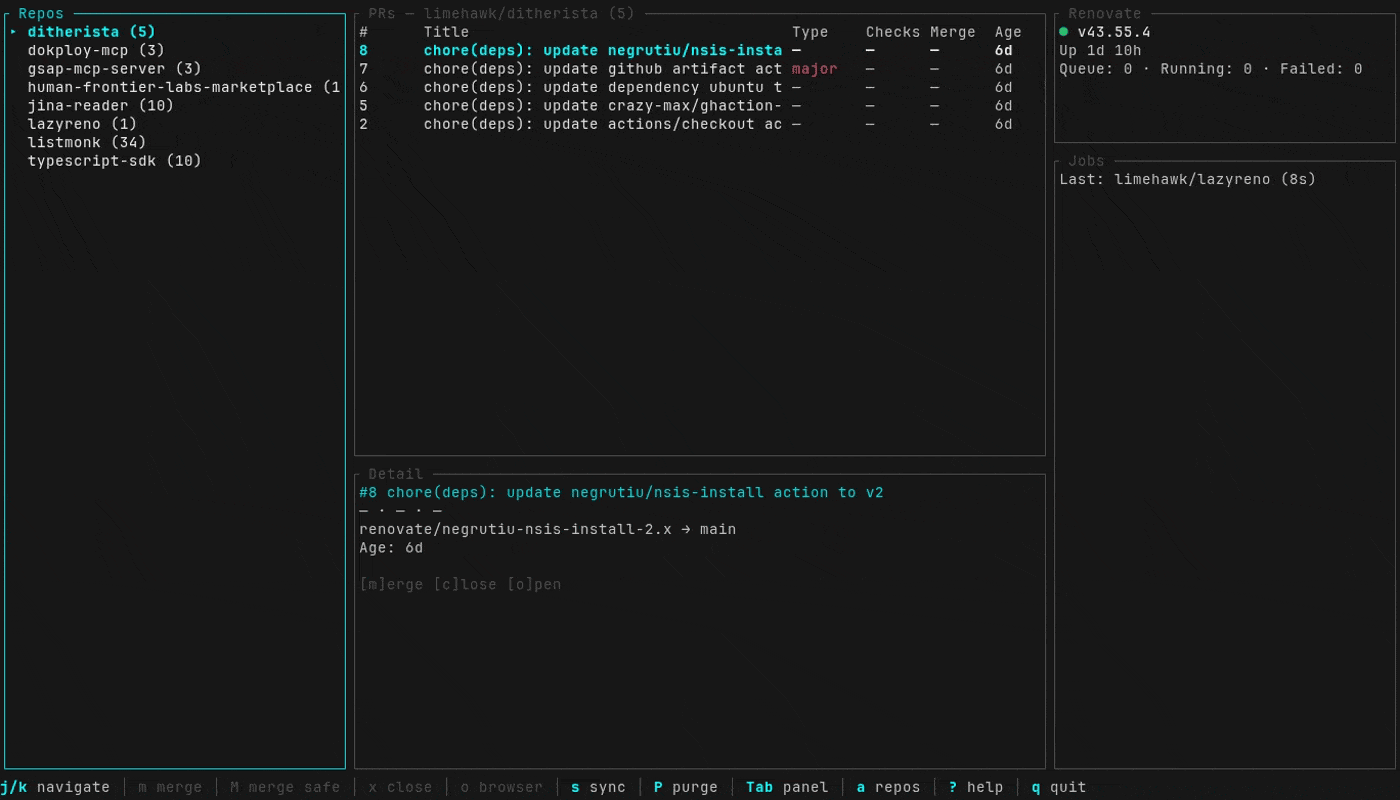Select PR 6 ubuntu dependency update
1400x800 pixels.
pyautogui.click(x=602, y=87)
